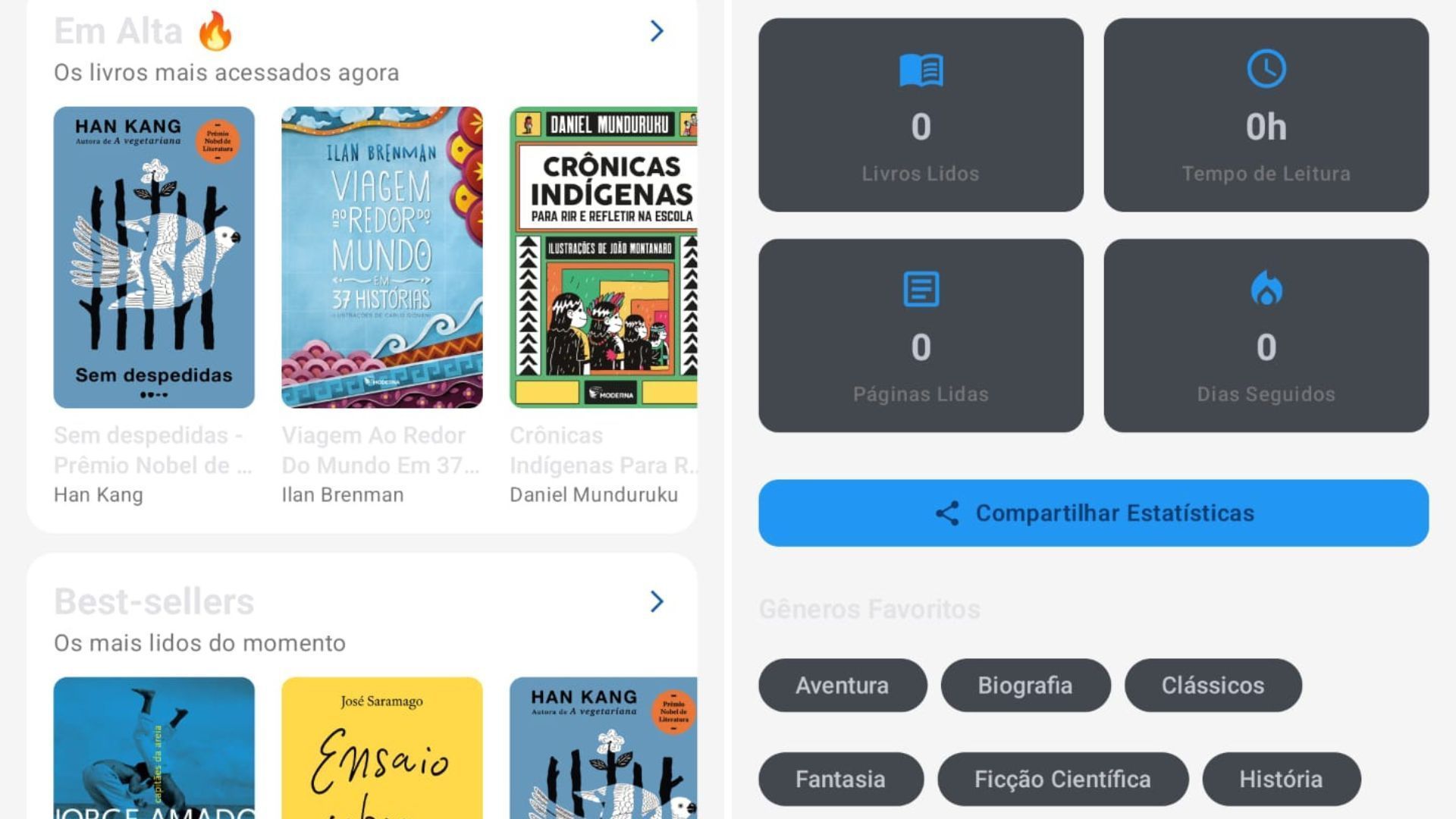Open Crônicas Indígenas book cover
The image size is (1456, 819).
(x=604, y=257)
